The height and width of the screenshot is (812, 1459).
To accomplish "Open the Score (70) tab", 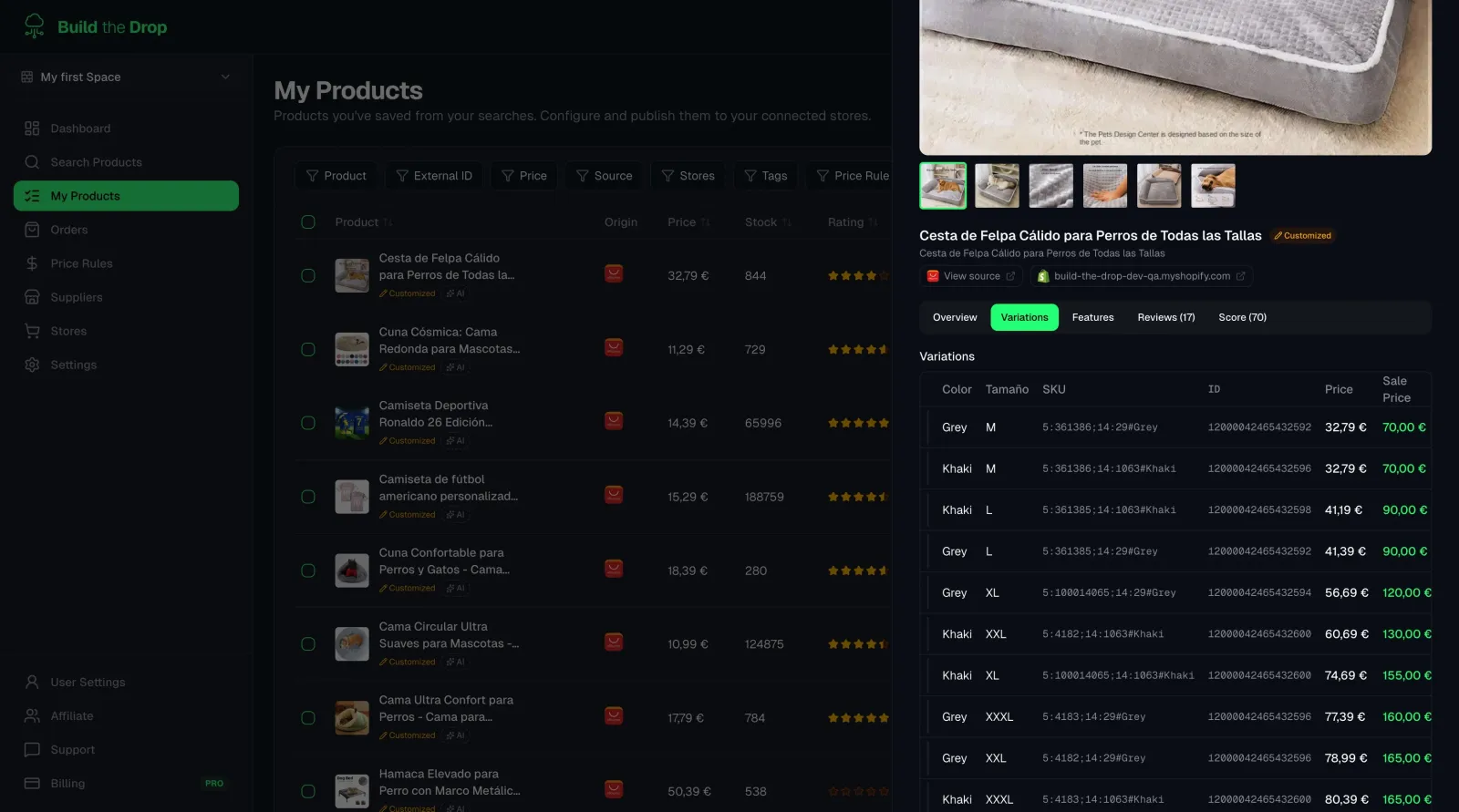I will pyautogui.click(x=1242, y=317).
